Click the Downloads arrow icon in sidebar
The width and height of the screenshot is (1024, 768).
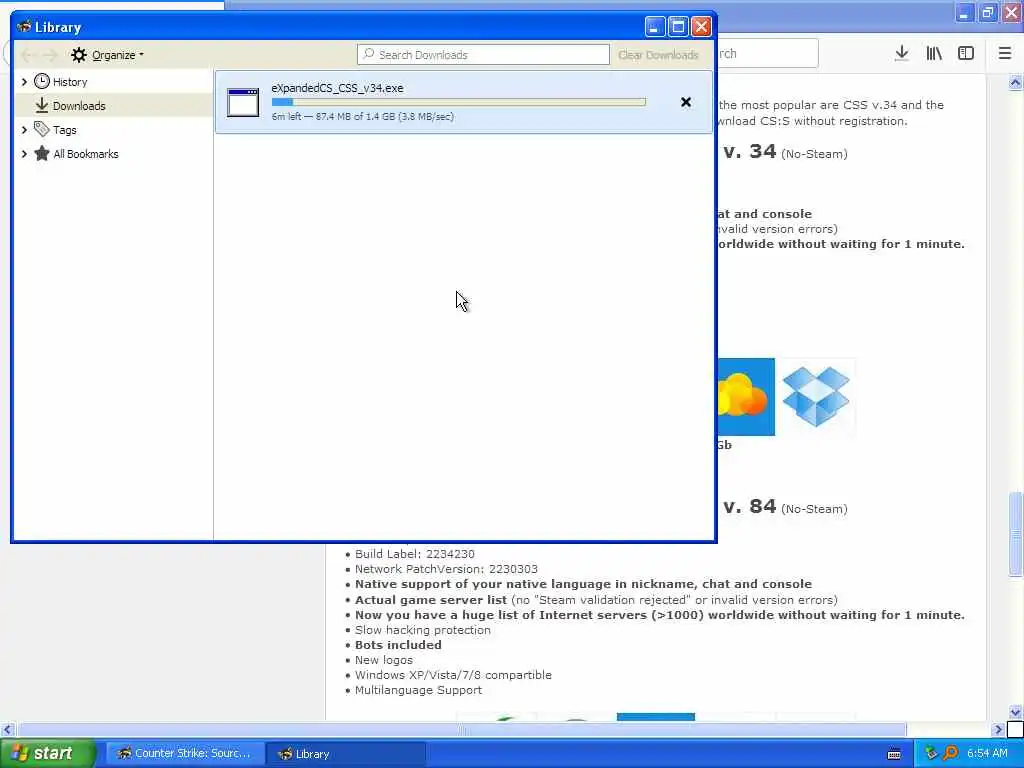(42, 105)
